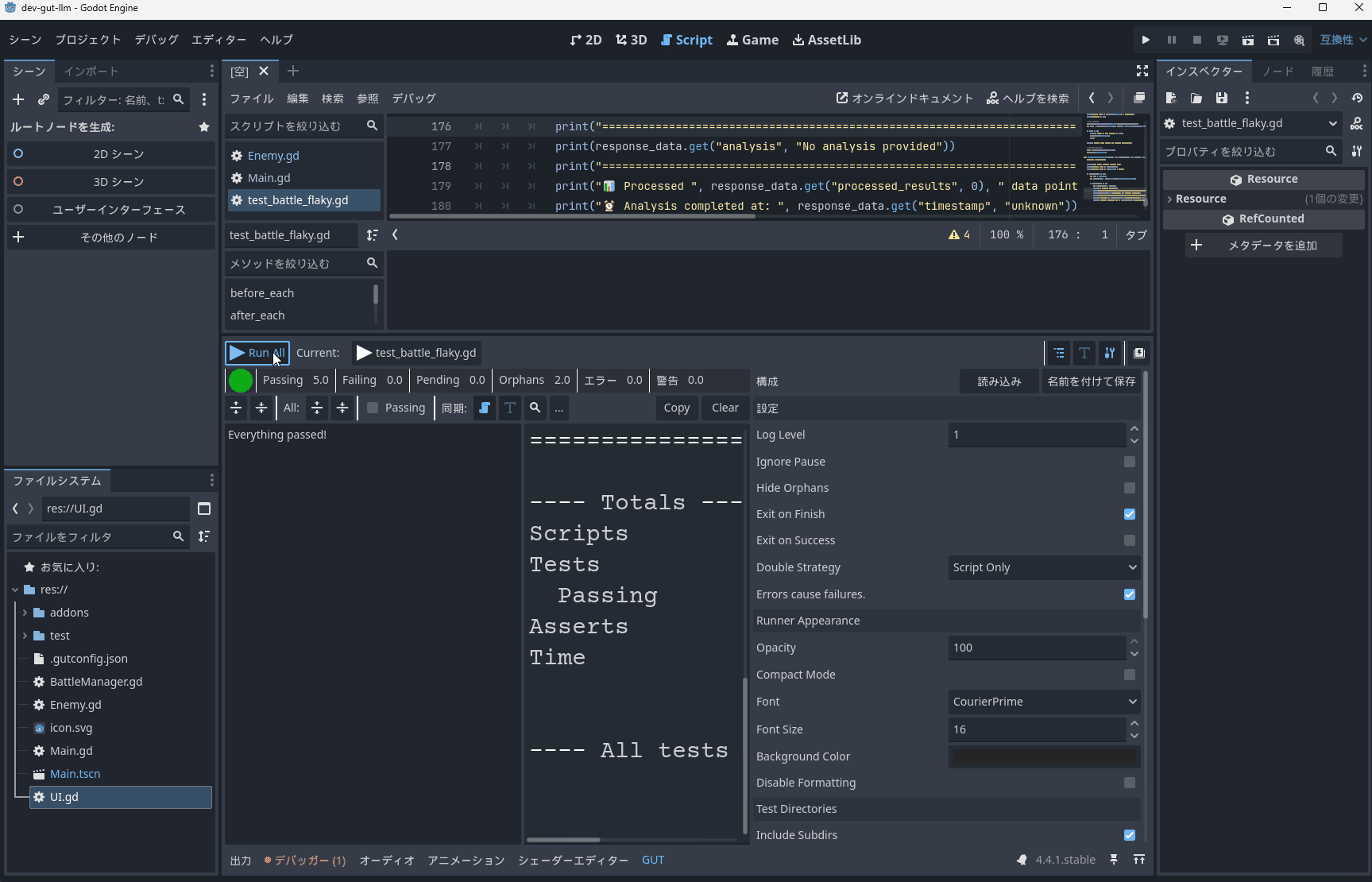Switch to the Import tab
This screenshot has height=882, width=1372.
(x=91, y=71)
